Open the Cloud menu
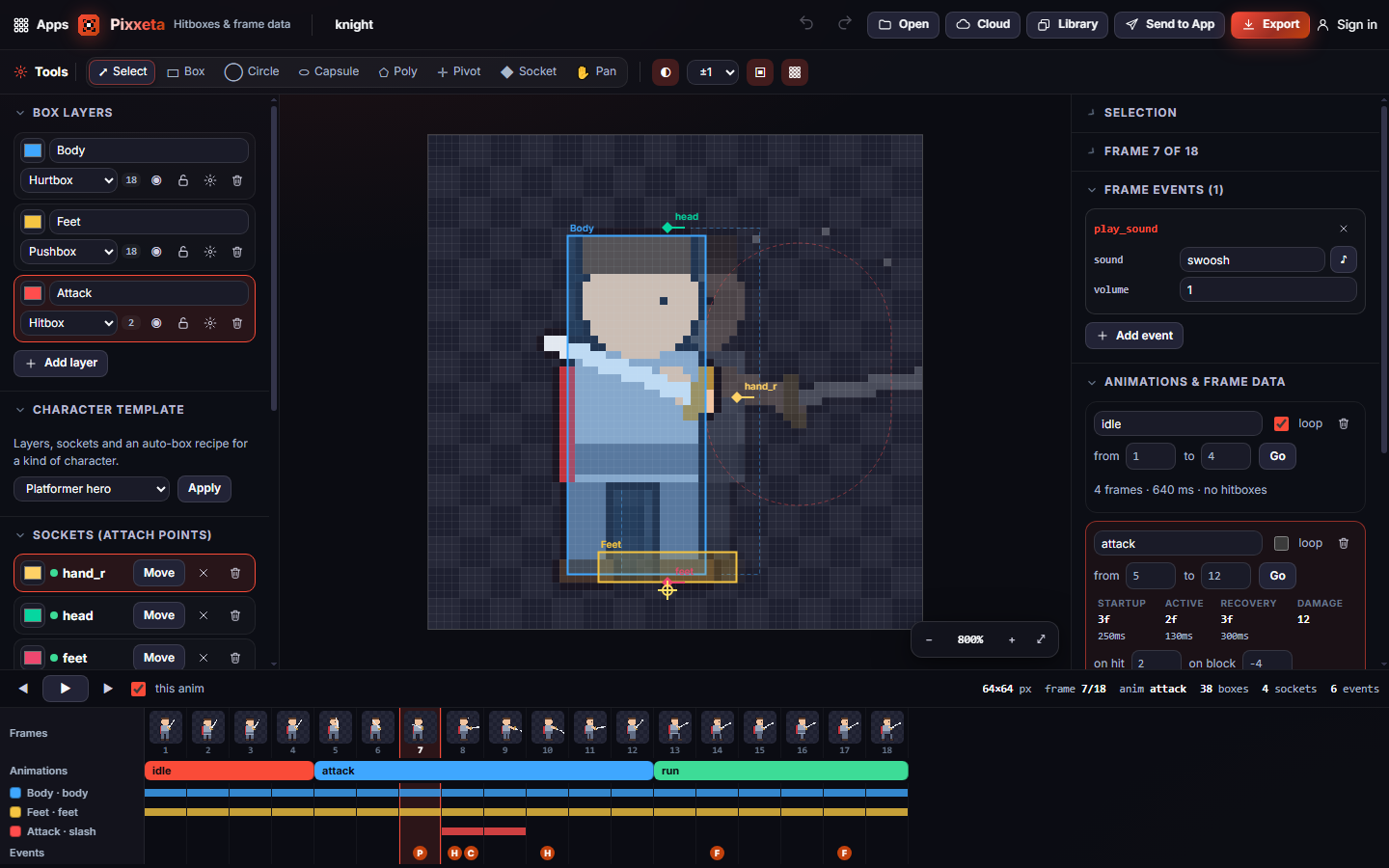The width and height of the screenshot is (1389, 868). pos(984,24)
